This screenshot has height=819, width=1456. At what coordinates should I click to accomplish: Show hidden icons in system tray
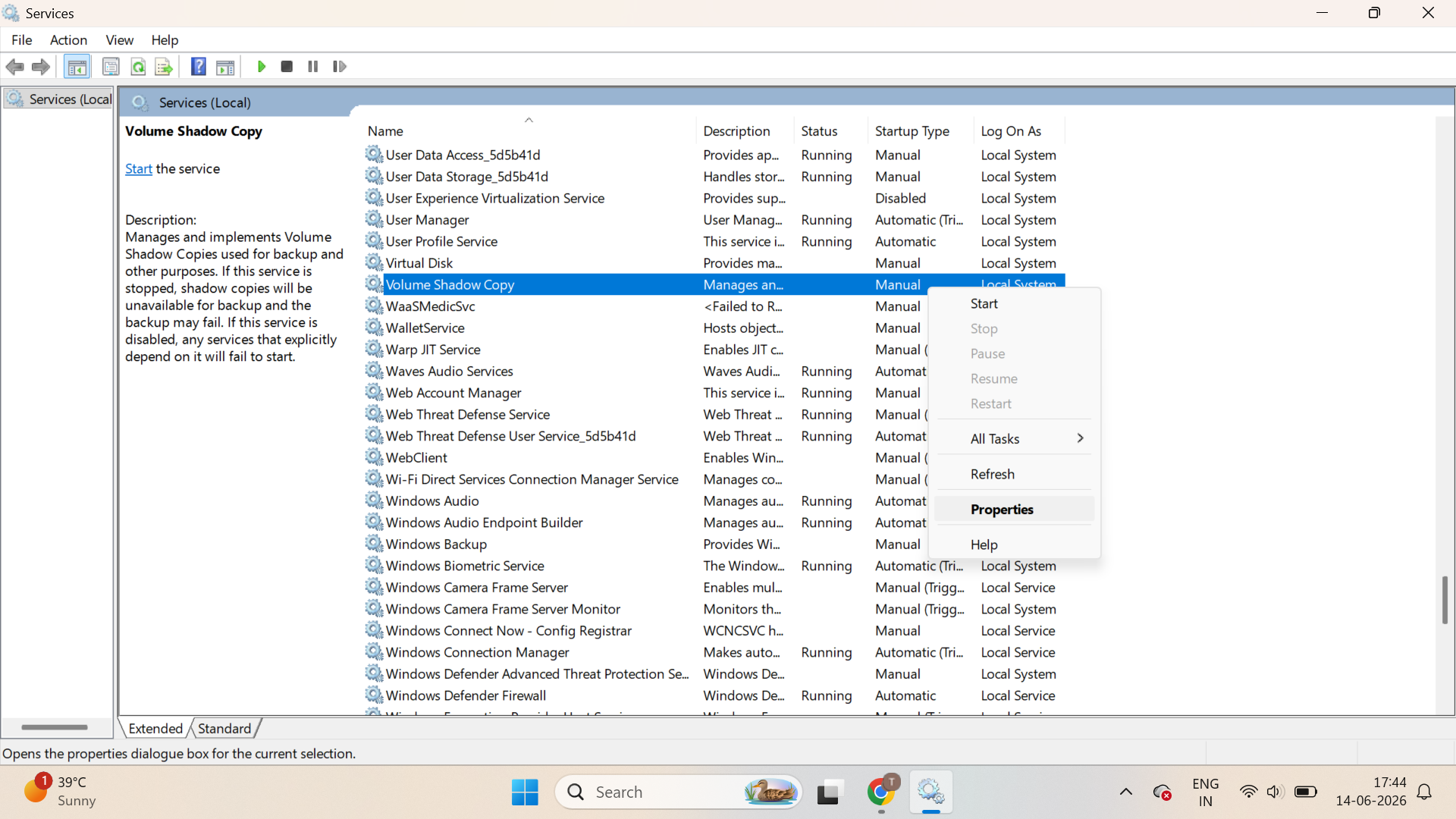click(x=1126, y=792)
